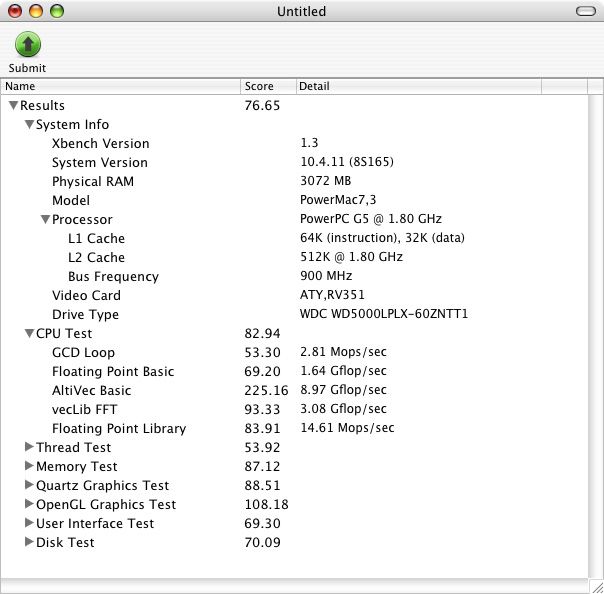The width and height of the screenshot is (604, 594).
Task: Click the detail 512K @ 1.80 GHz
Action: pos(351,257)
